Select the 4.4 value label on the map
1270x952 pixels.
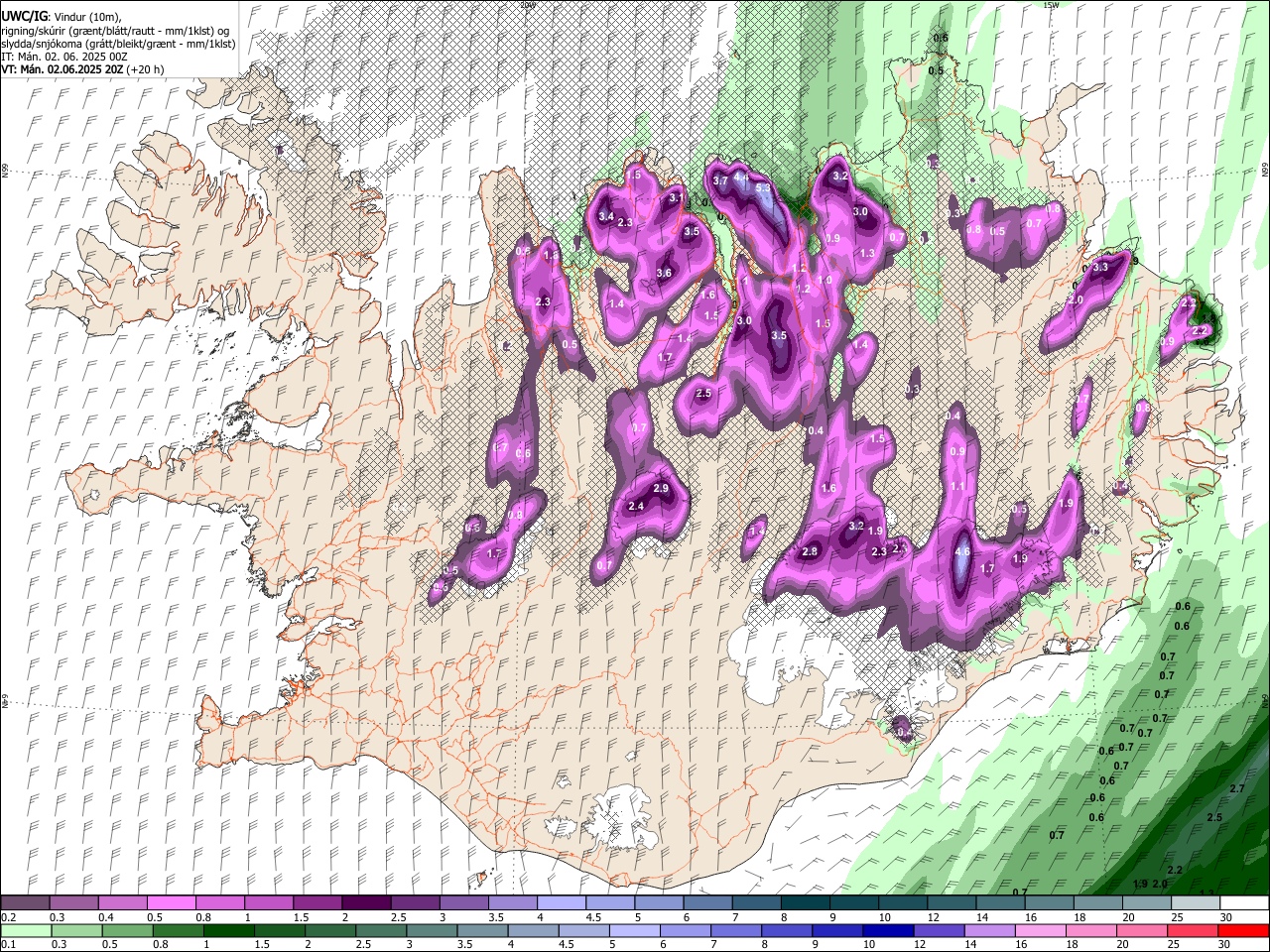(741, 179)
